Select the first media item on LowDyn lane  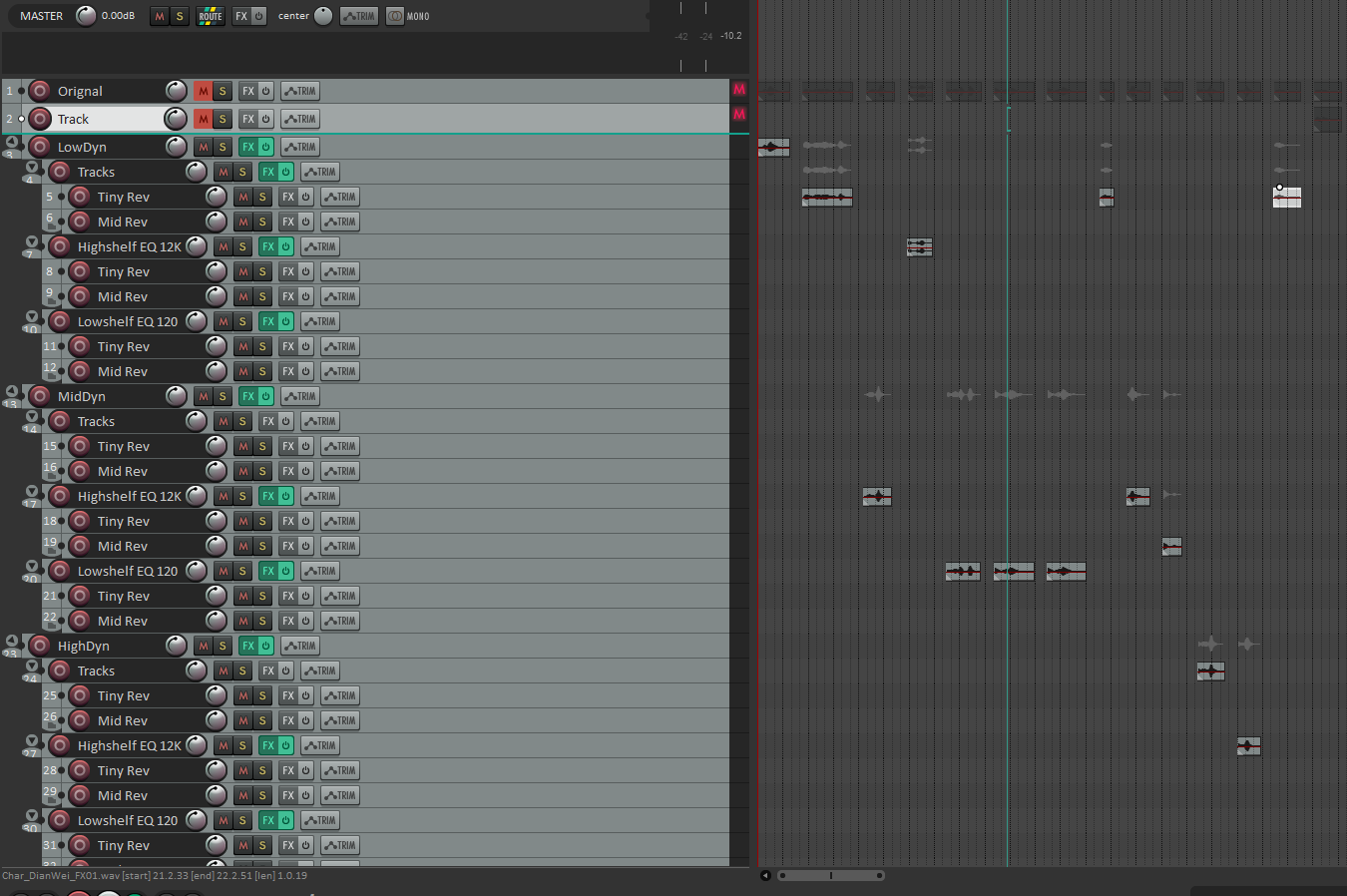(x=773, y=148)
